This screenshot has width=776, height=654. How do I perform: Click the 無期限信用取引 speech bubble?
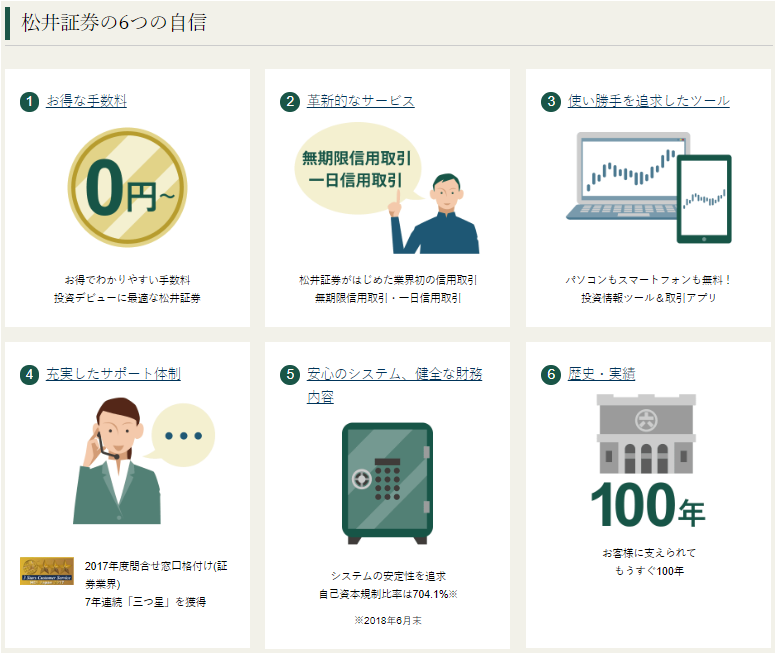tap(357, 169)
